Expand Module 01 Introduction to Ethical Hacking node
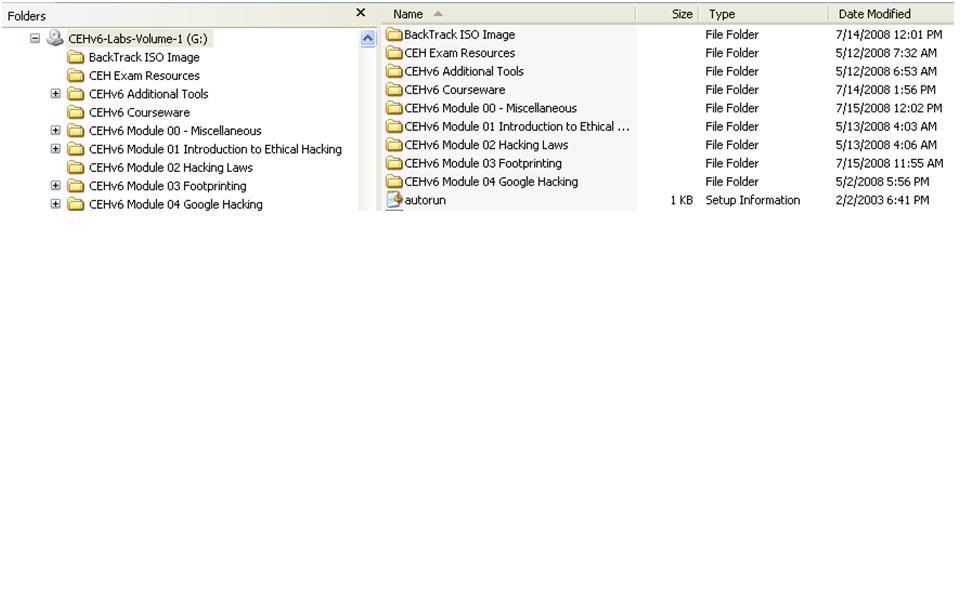Screen dimensions: 961x611 56,149
